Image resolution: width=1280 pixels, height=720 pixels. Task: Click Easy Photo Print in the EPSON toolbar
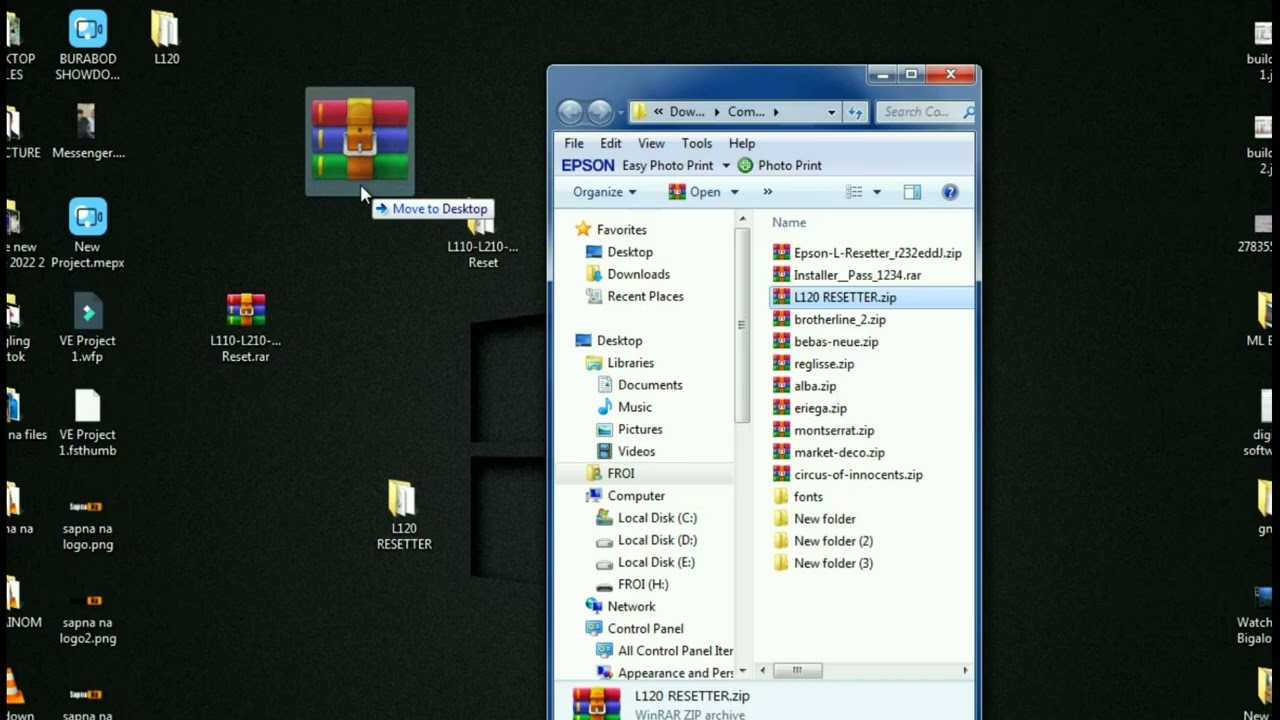click(x=668, y=165)
